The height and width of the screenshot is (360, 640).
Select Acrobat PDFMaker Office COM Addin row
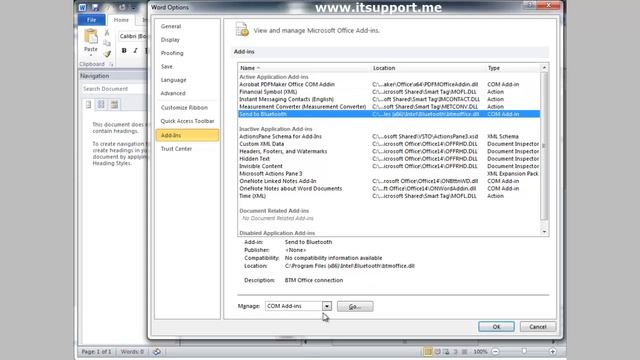click(x=389, y=84)
